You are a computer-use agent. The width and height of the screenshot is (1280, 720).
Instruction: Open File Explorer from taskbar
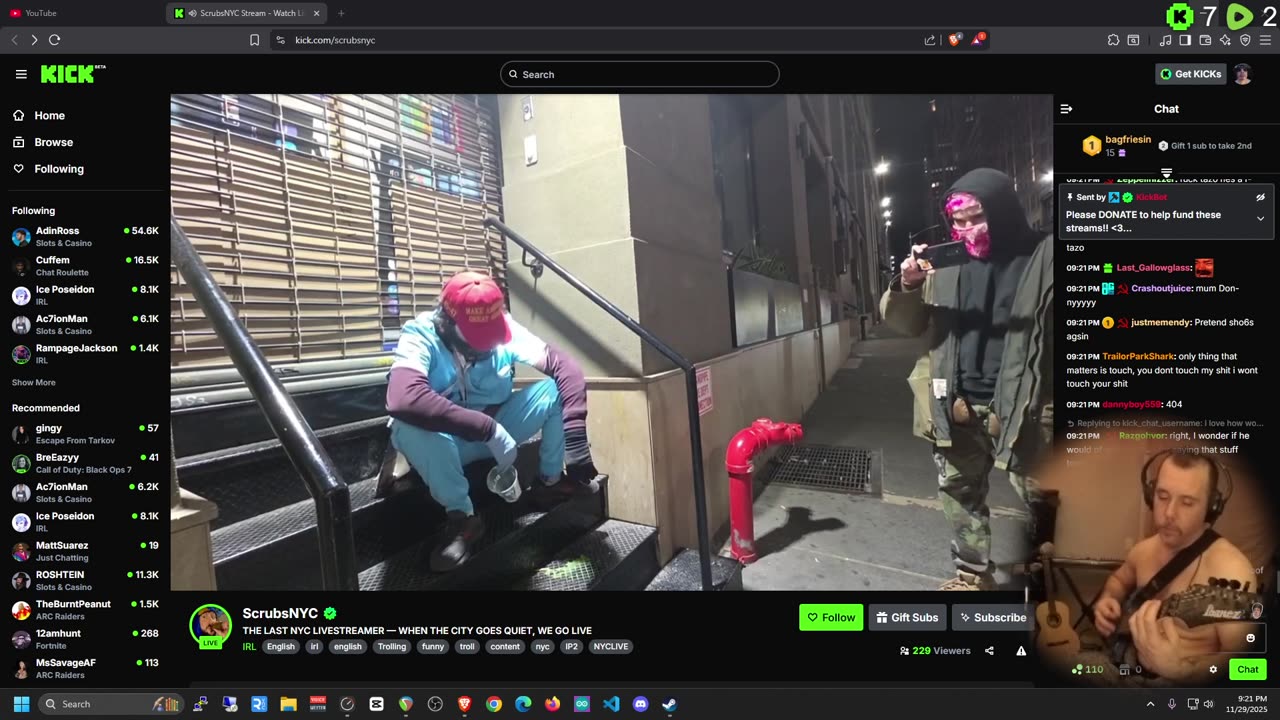(x=288, y=704)
